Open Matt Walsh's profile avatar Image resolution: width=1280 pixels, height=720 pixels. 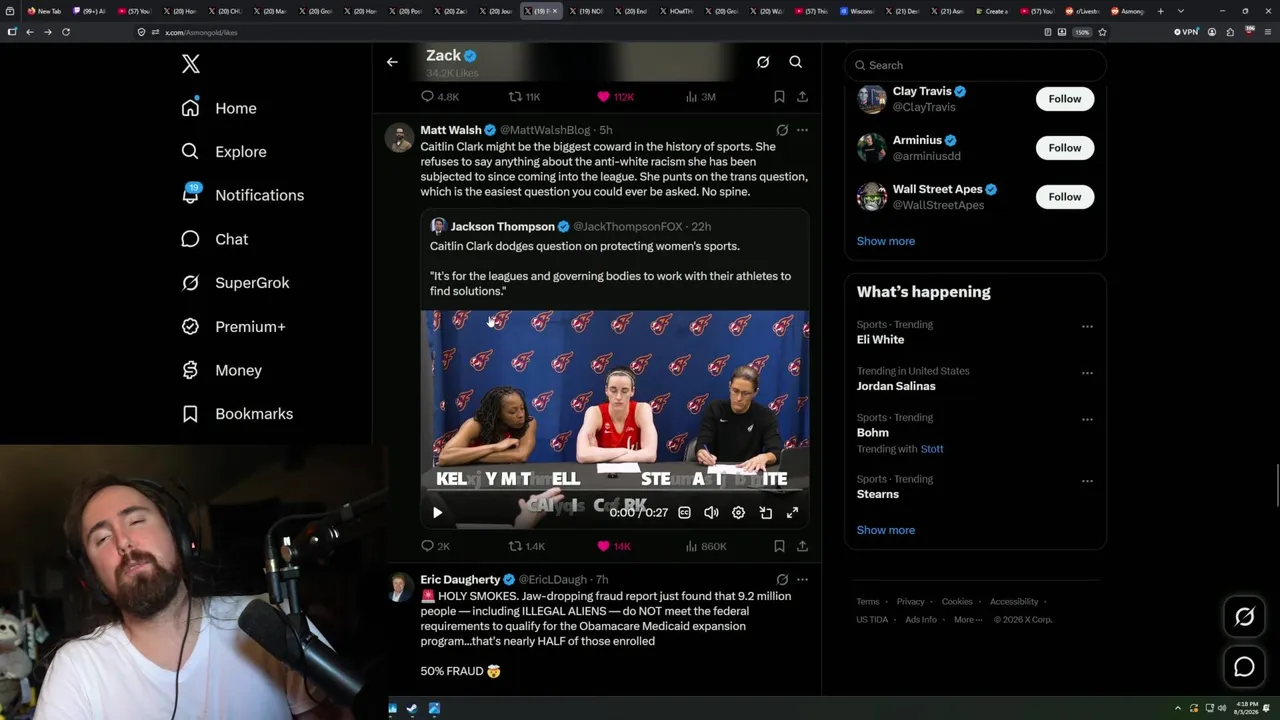tap(400, 138)
